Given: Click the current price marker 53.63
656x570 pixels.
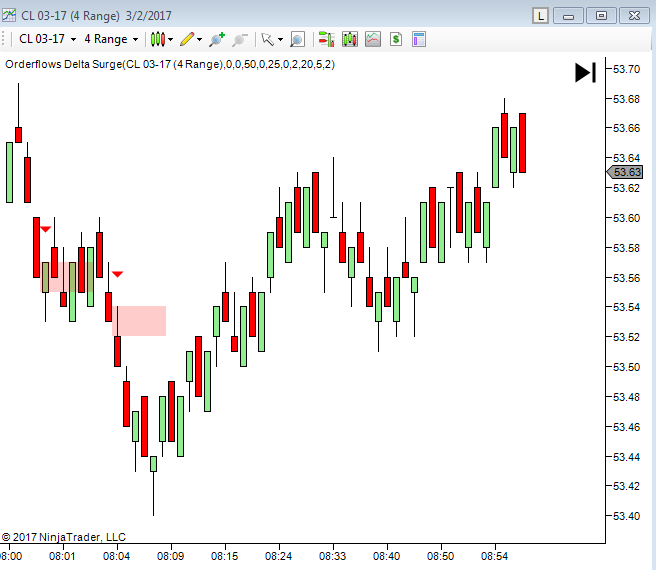Looking at the screenshot, I should coord(625,172).
